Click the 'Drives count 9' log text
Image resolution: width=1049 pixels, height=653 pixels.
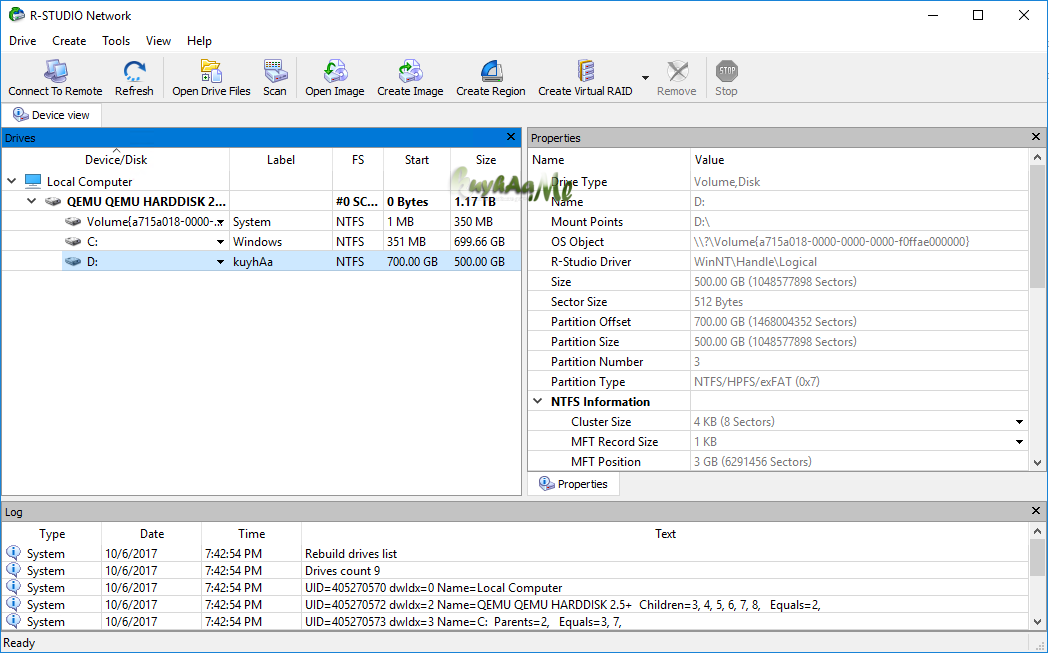coord(342,571)
